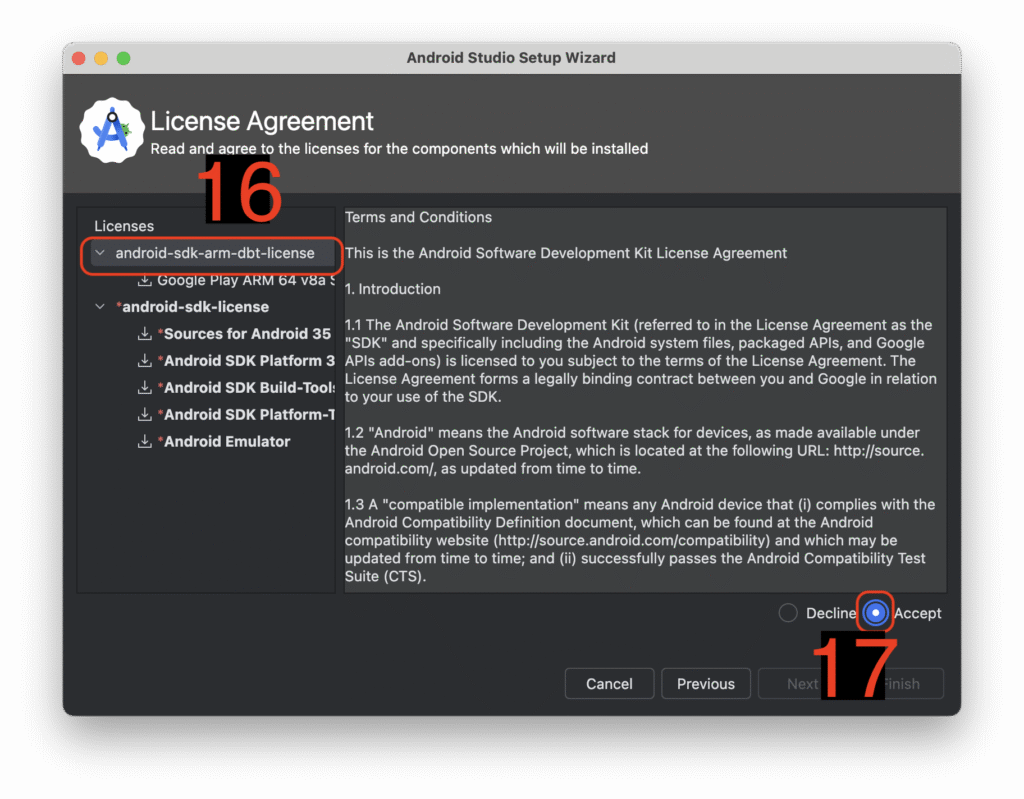The height and width of the screenshot is (799, 1024).
Task: Minimize the wizard with yellow button
Action: tap(101, 58)
